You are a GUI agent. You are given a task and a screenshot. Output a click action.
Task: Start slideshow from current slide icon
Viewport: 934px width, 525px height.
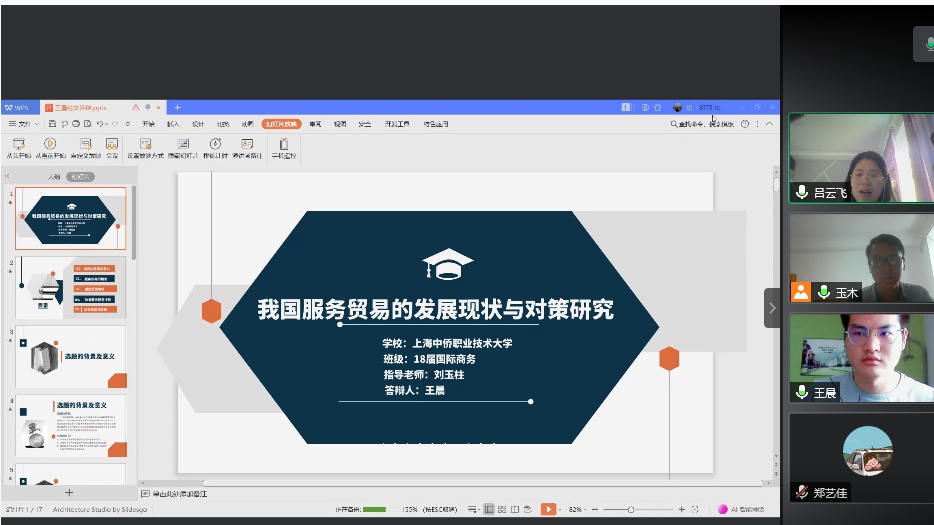(x=50, y=147)
